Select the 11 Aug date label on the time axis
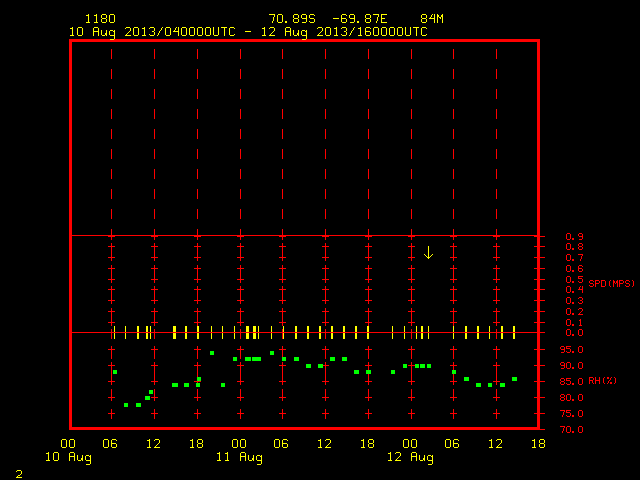The width and height of the screenshot is (640, 480). [x=239, y=457]
